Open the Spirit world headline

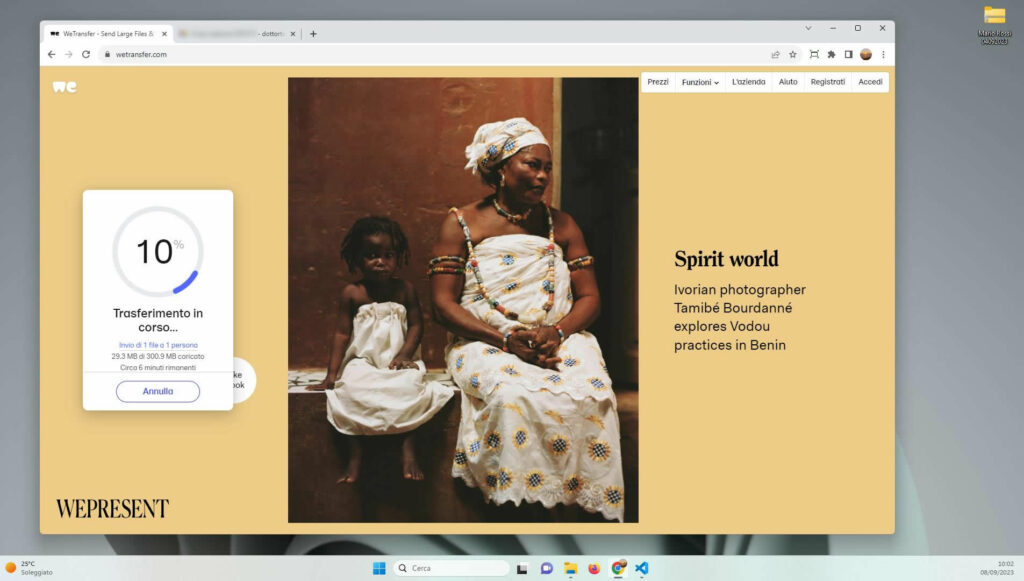[x=726, y=259]
